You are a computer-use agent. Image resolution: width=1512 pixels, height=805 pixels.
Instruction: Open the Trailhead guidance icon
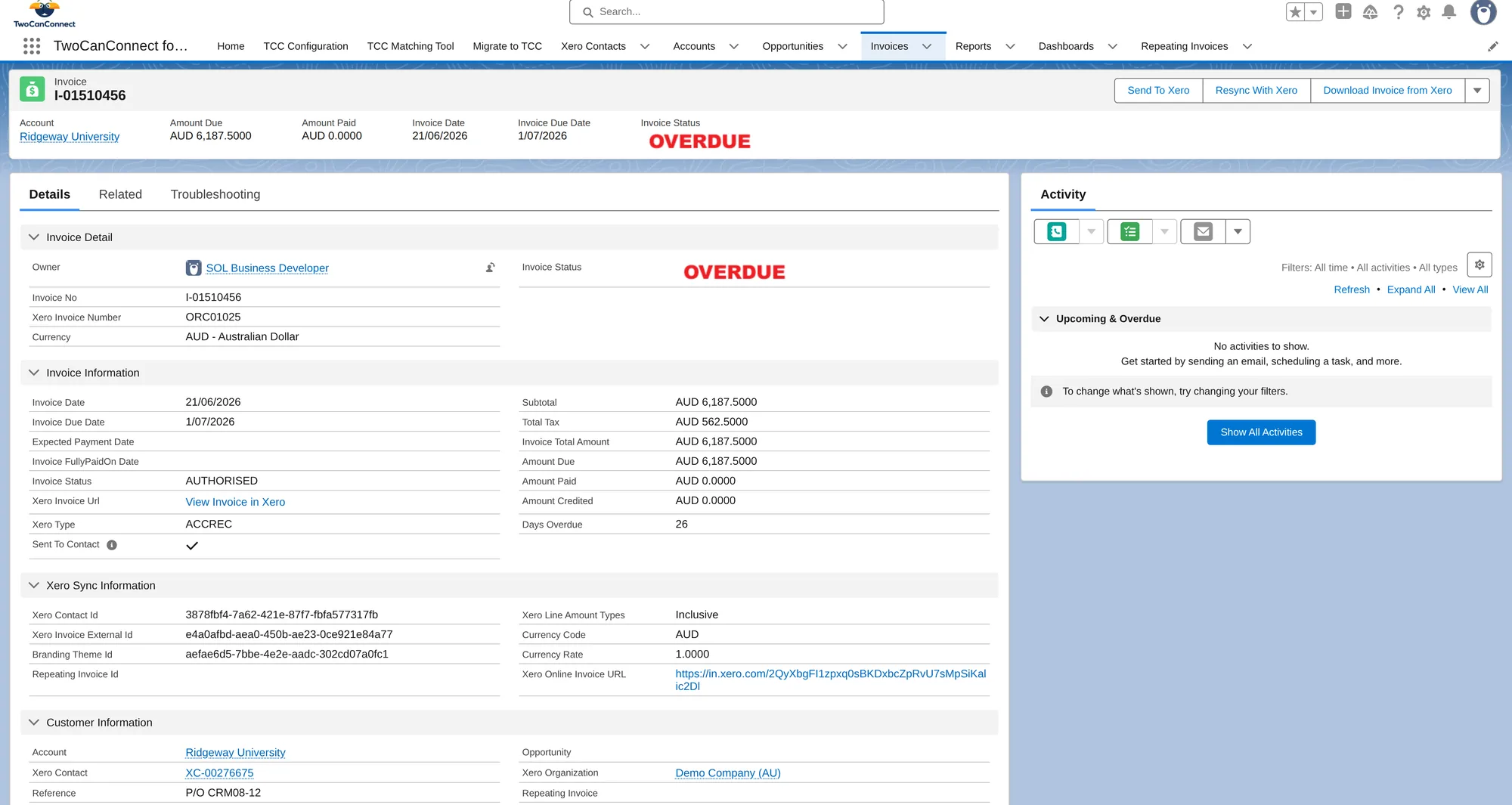(x=1371, y=12)
